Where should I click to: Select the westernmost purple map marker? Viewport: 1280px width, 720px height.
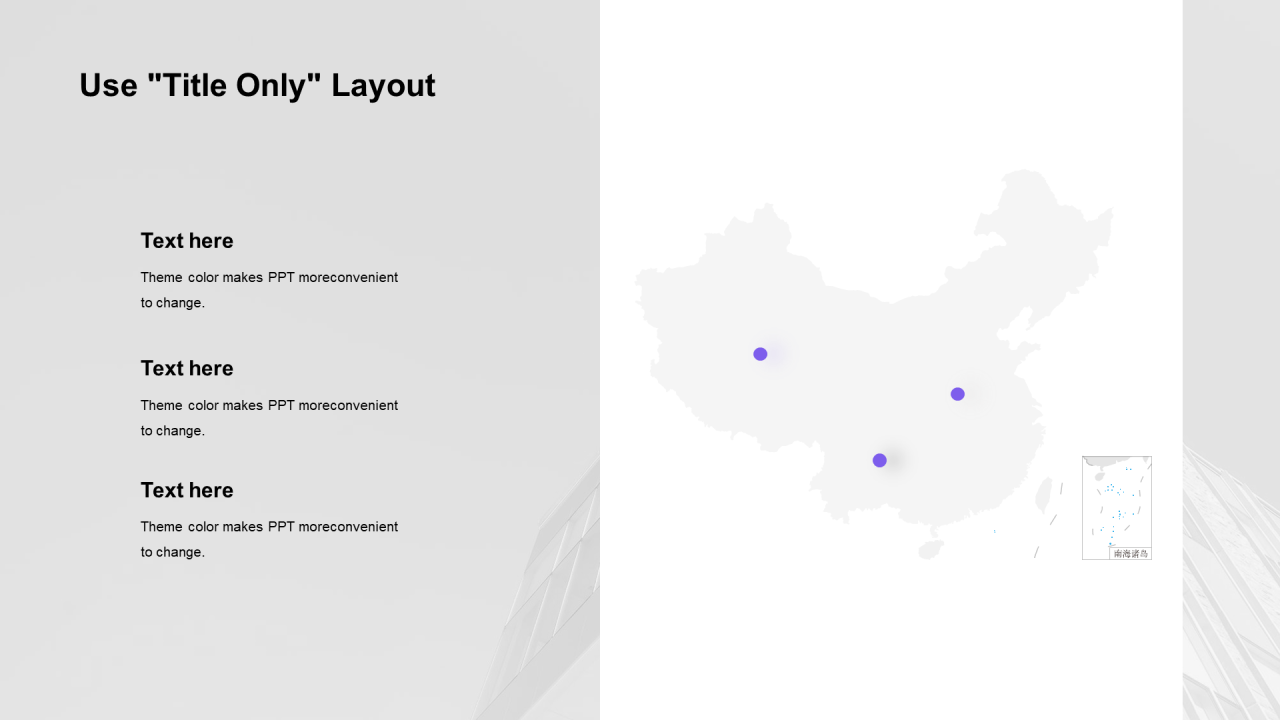point(760,354)
